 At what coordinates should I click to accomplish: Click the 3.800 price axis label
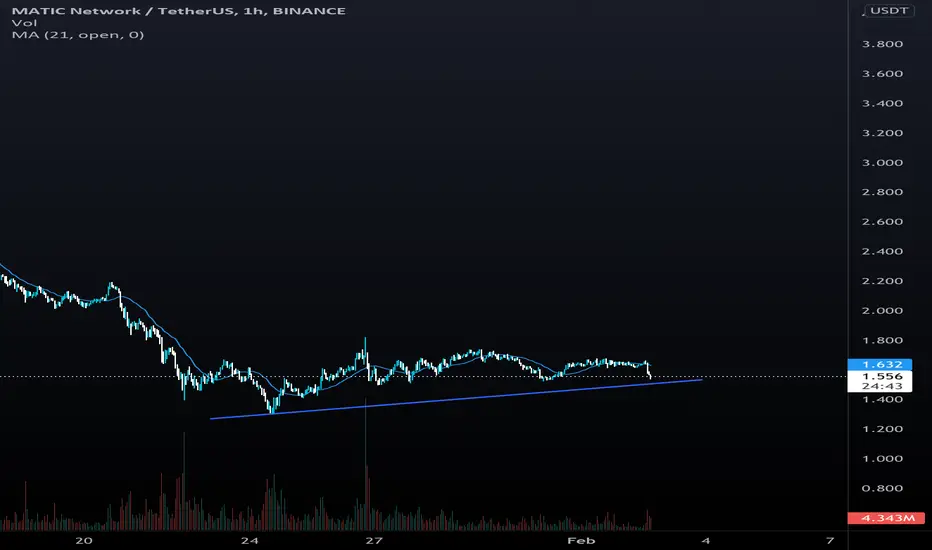(x=882, y=44)
